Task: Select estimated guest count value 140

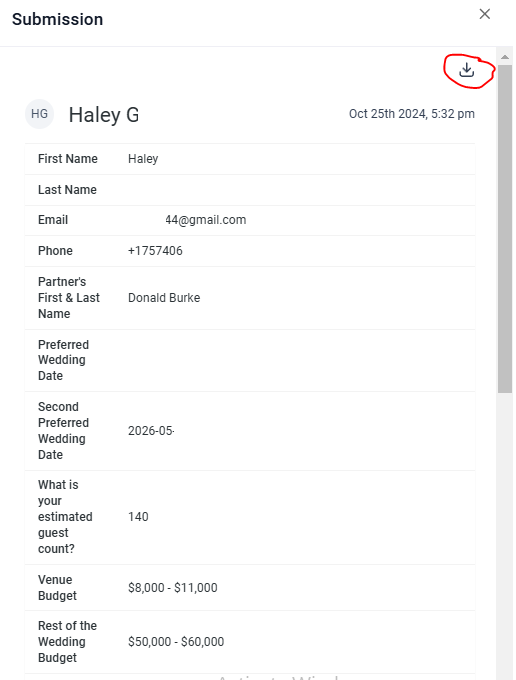Action: pos(138,517)
